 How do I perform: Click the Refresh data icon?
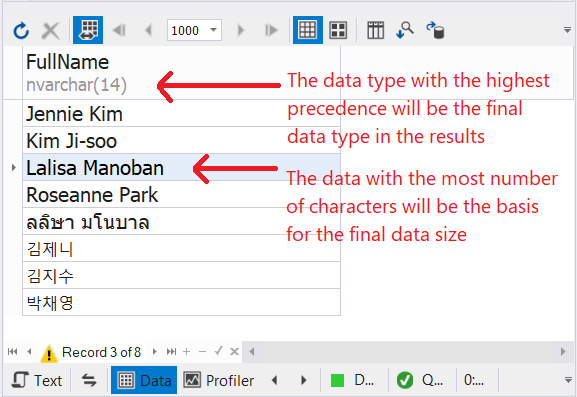[x=21, y=30]
